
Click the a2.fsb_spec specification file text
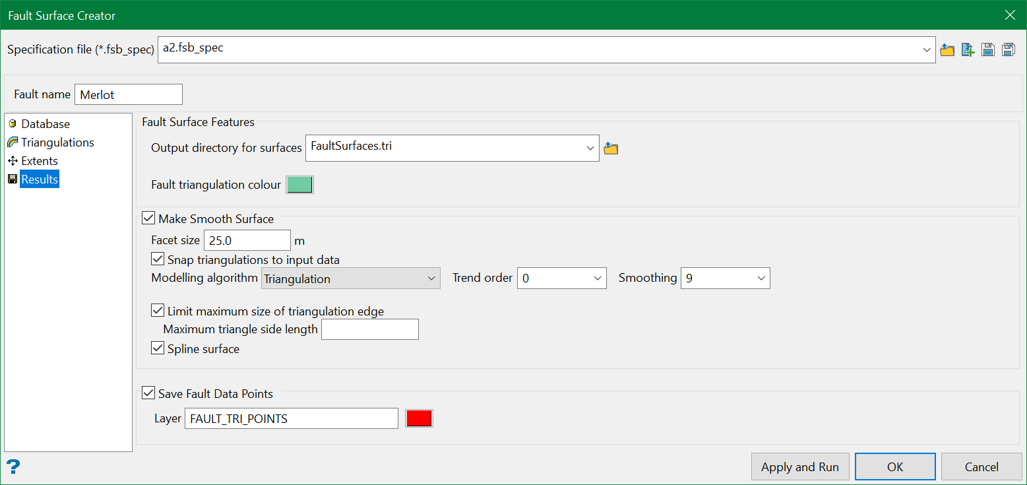(x=193, y=48)
